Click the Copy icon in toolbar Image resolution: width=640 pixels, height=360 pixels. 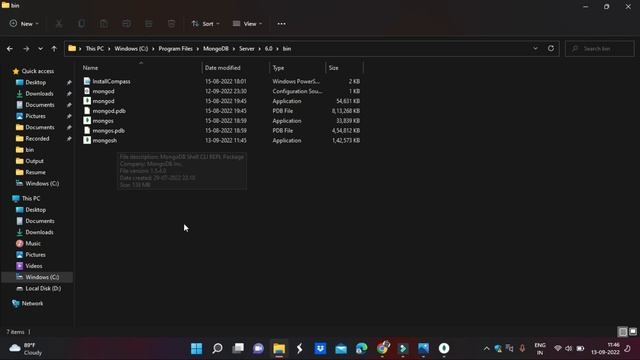[x=82, y=24]
